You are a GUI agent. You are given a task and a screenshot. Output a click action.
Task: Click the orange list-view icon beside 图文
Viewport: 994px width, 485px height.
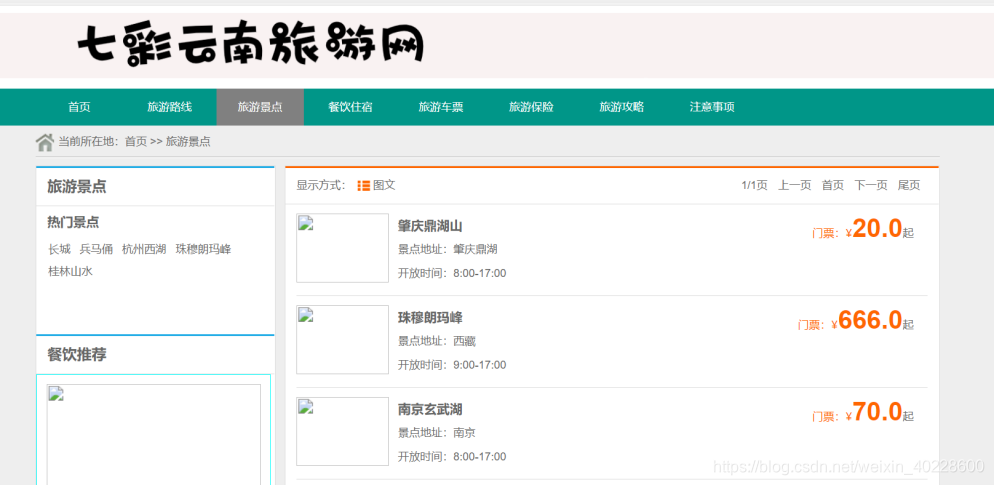click(363, 186)
